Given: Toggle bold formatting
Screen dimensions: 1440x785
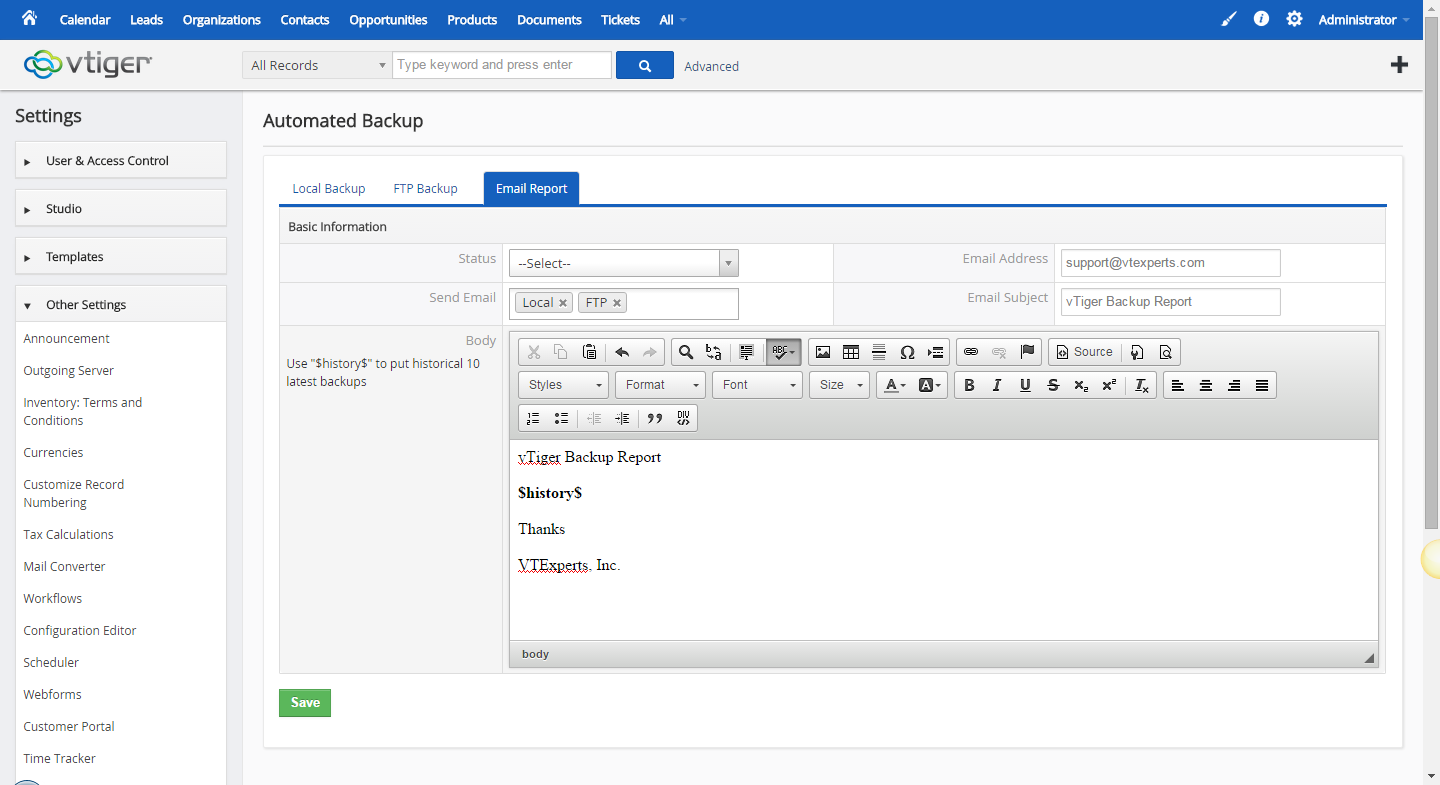Looking at the screenshot, I should click(x=969, y=385).
